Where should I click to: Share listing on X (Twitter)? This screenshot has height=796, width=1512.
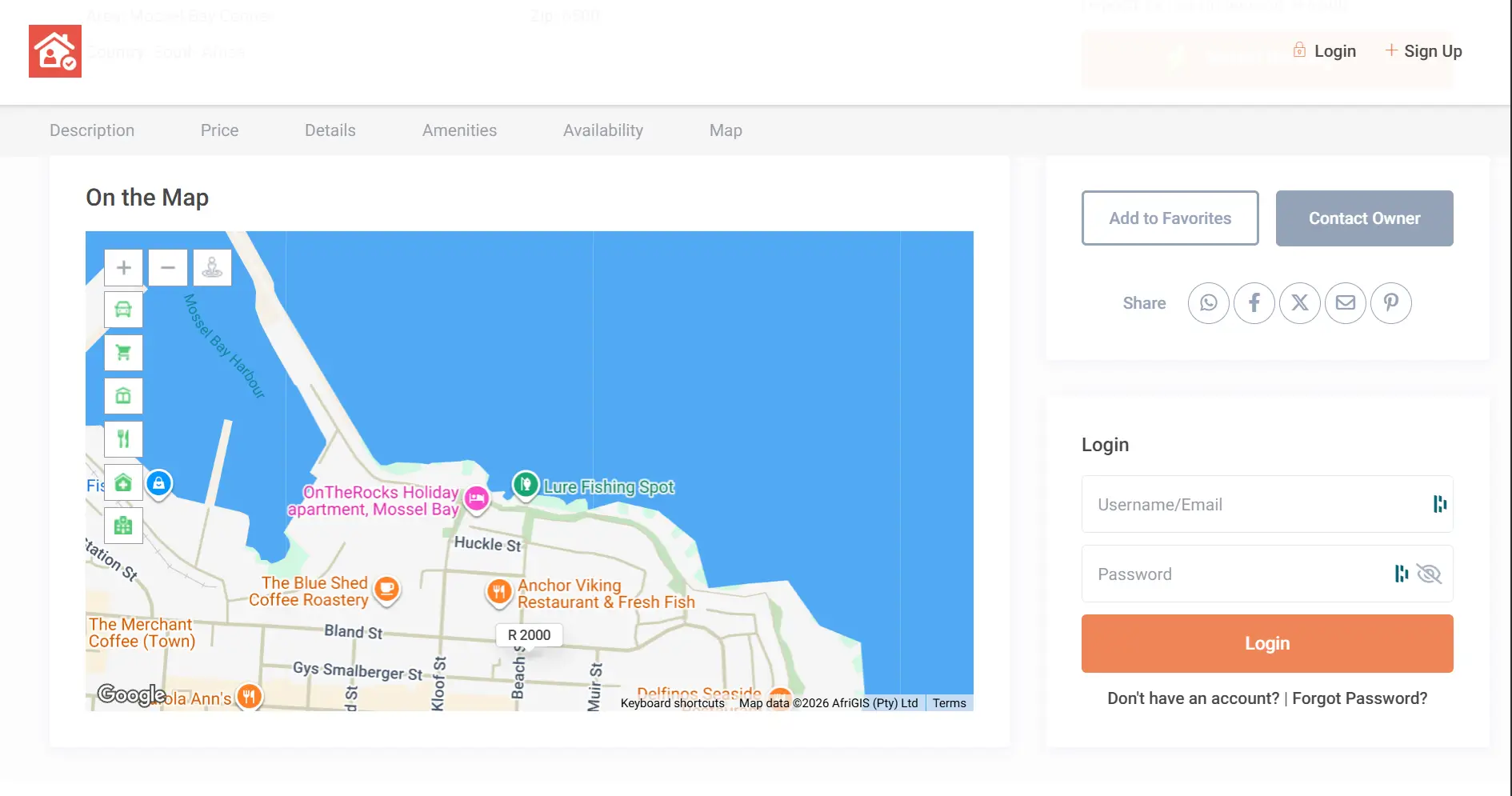(x=1299, y=303)
